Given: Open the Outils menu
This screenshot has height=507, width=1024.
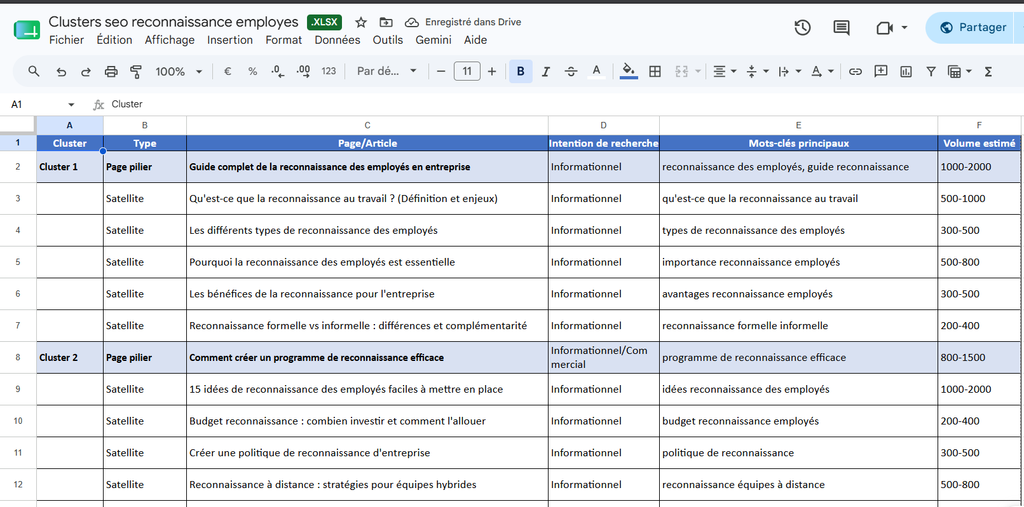Looking at the screenshot, I should 388,40.
